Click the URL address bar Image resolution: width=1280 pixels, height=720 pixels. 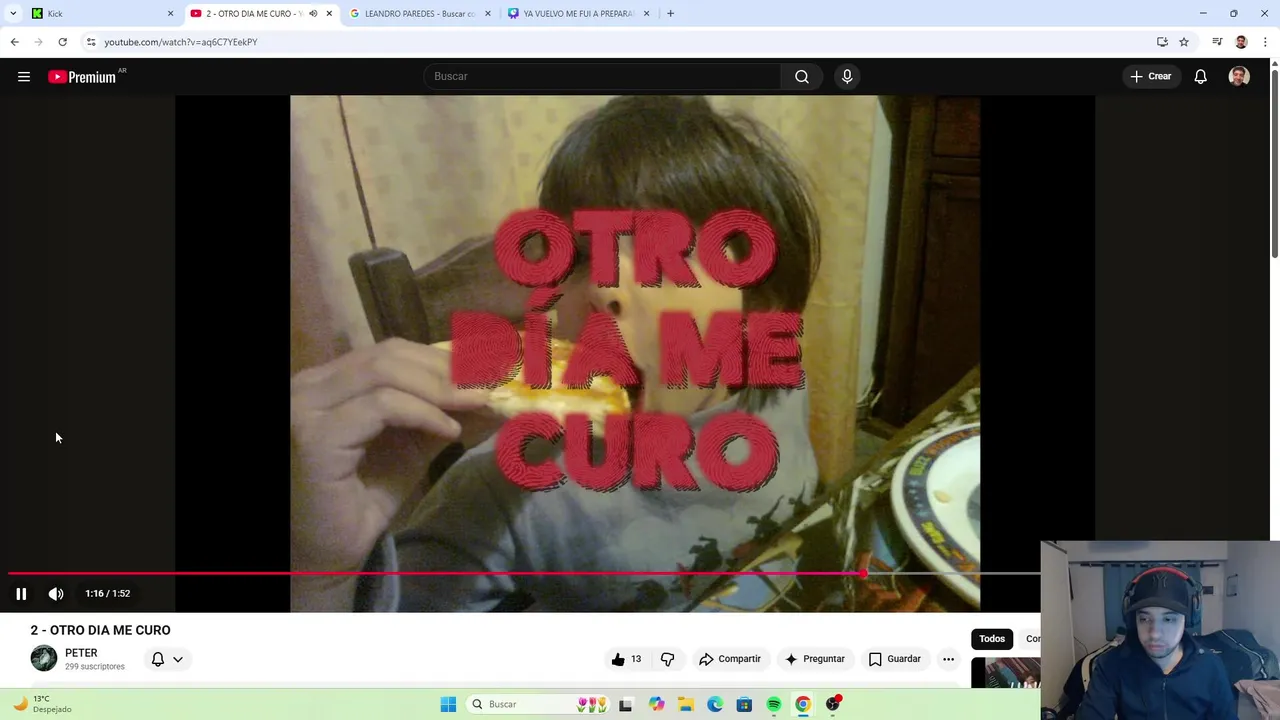click(620, 42)
